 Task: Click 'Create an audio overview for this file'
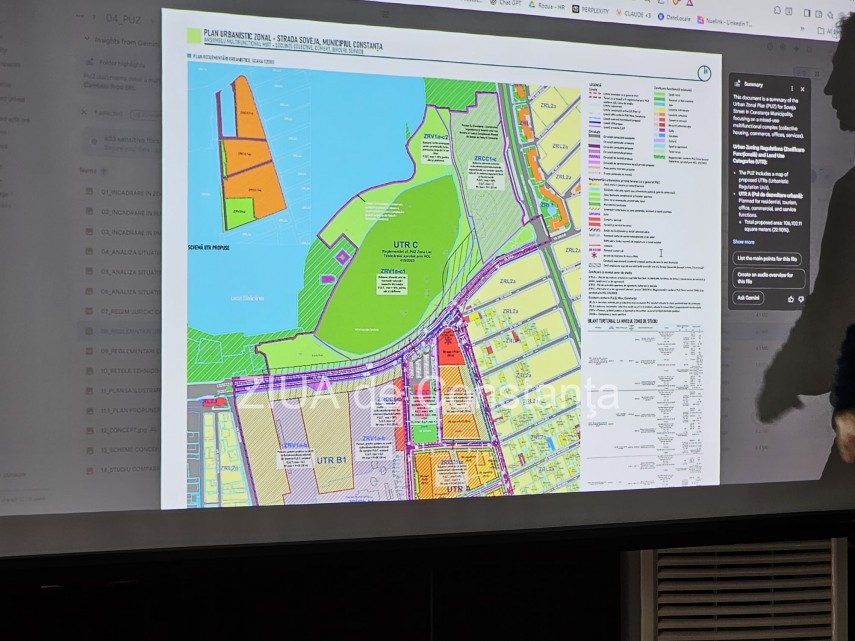click(x=766, y=277)
